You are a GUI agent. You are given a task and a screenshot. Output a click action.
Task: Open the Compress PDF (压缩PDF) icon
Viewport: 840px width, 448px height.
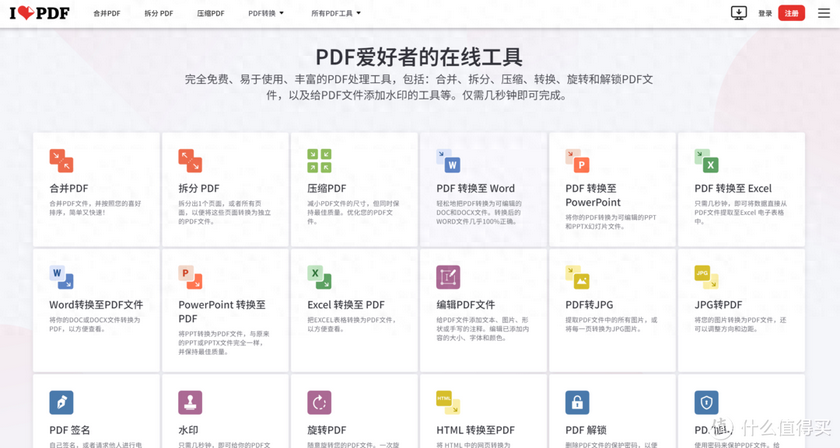319,160
